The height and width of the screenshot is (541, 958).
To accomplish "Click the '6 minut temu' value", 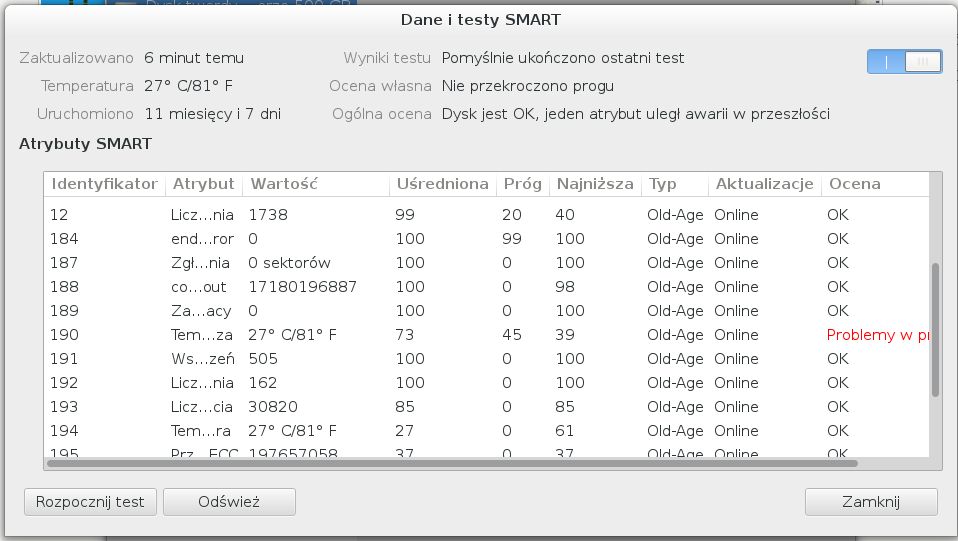I will coord(194,58).
